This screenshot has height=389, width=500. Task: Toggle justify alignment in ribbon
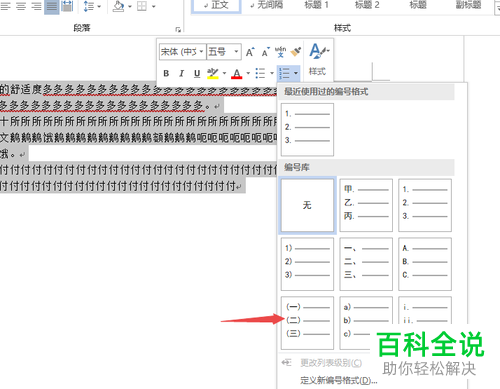[52, 6]
